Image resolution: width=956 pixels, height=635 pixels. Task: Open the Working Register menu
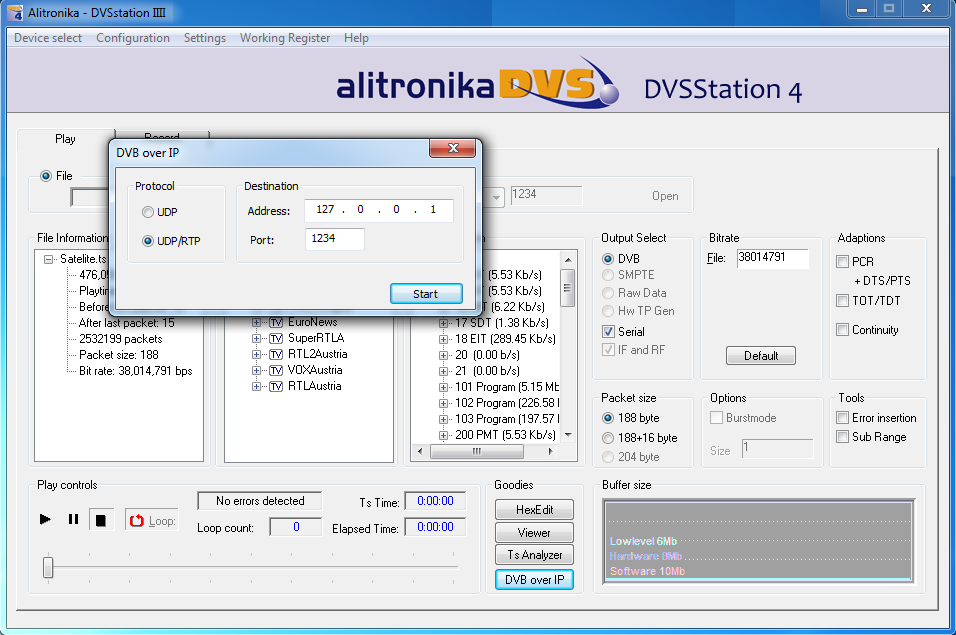[x=284, y=38]
